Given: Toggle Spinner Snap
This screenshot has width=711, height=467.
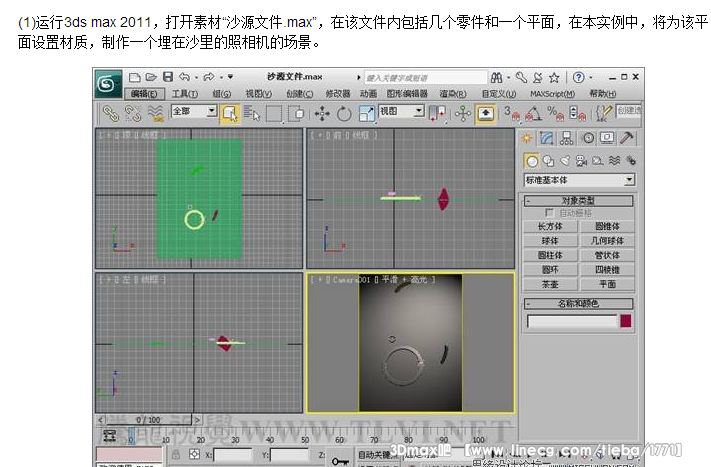Looking at the screenshot, I should tap(577, 113).
